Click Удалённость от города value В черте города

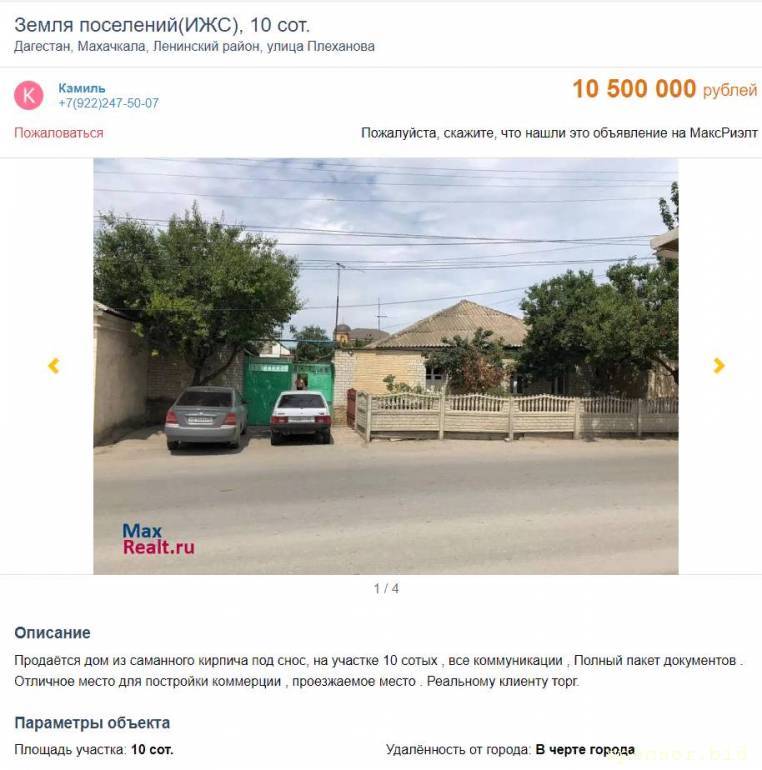tap(585, 750)
